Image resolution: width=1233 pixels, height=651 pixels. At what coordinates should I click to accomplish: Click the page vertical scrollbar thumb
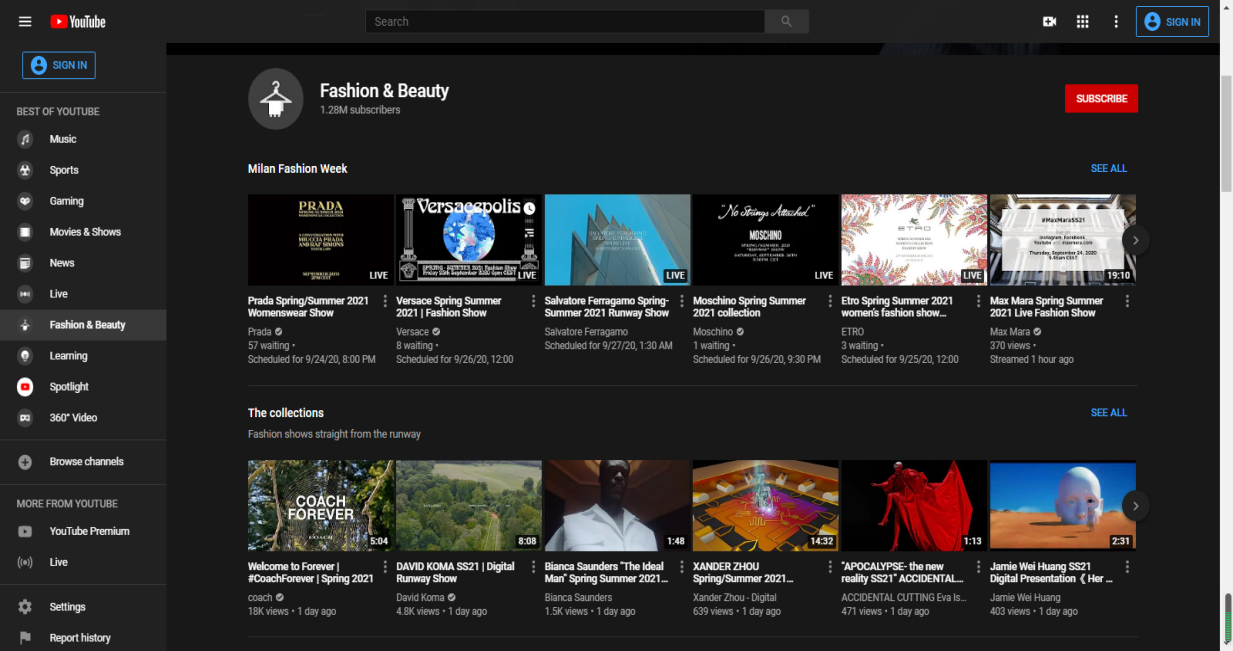[x=1226, y=132]
